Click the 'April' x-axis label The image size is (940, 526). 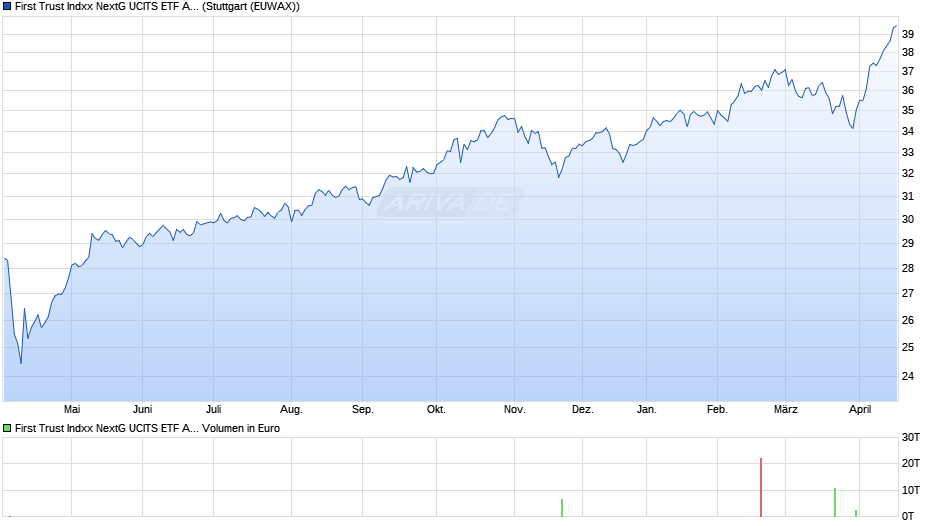tap(860, 409)
